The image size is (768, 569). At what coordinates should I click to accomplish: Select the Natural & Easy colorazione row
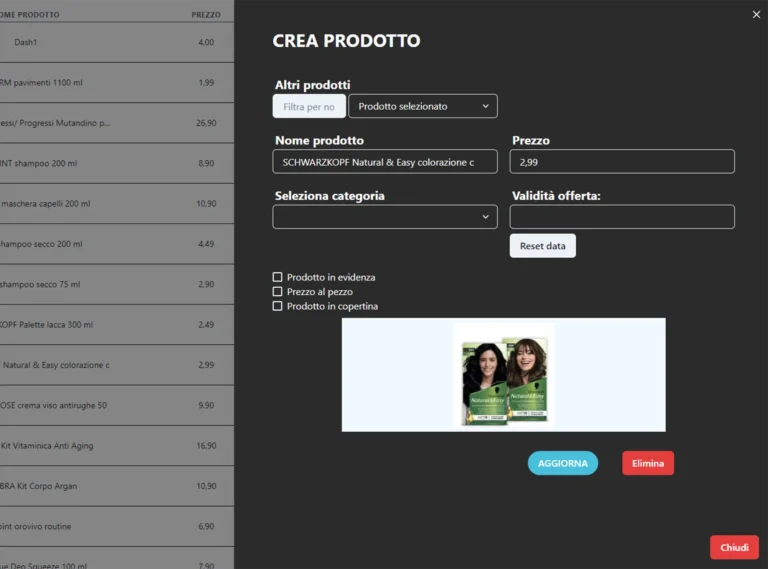(117, 365)
